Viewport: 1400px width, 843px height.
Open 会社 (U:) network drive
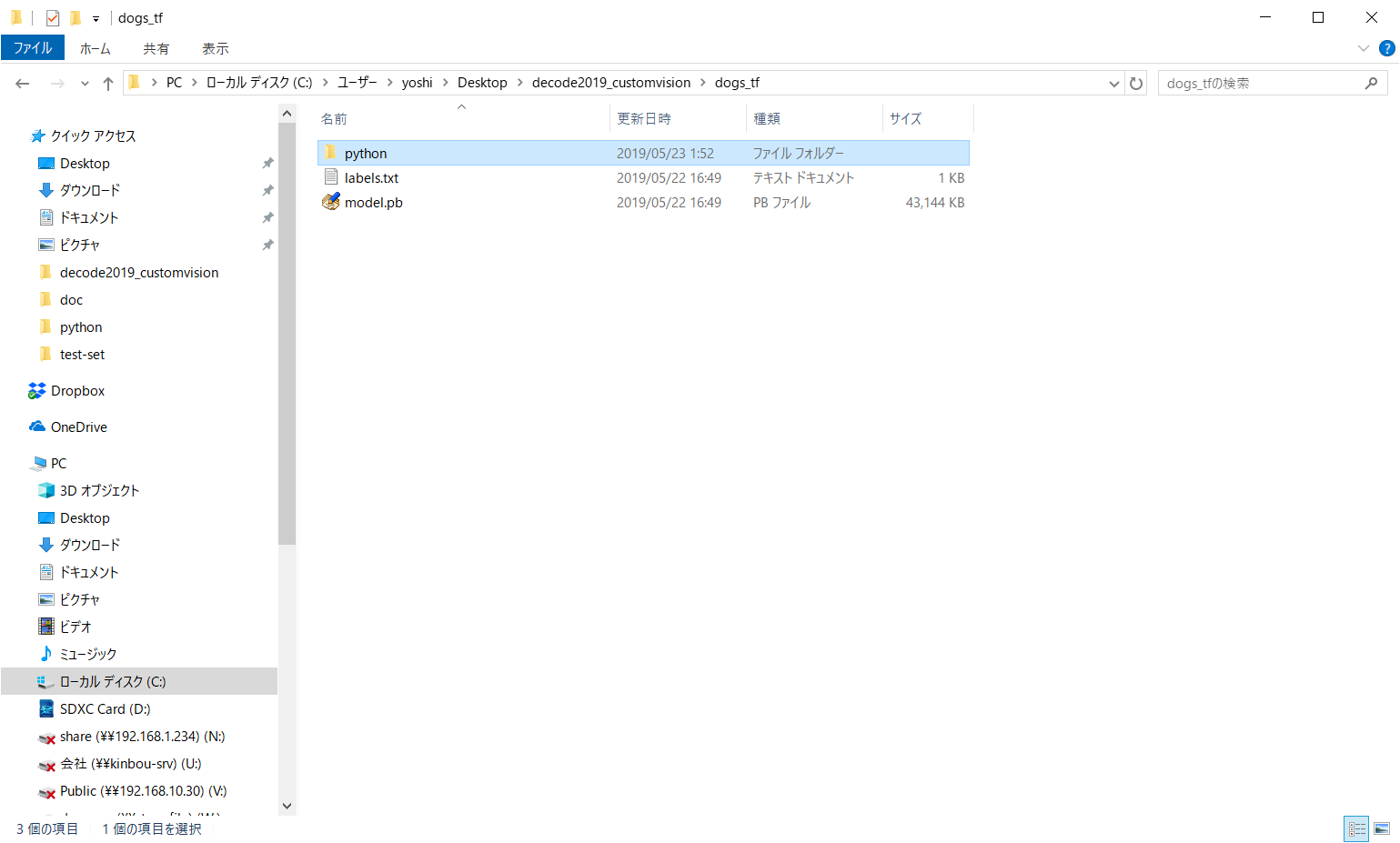tap(131, 764)
